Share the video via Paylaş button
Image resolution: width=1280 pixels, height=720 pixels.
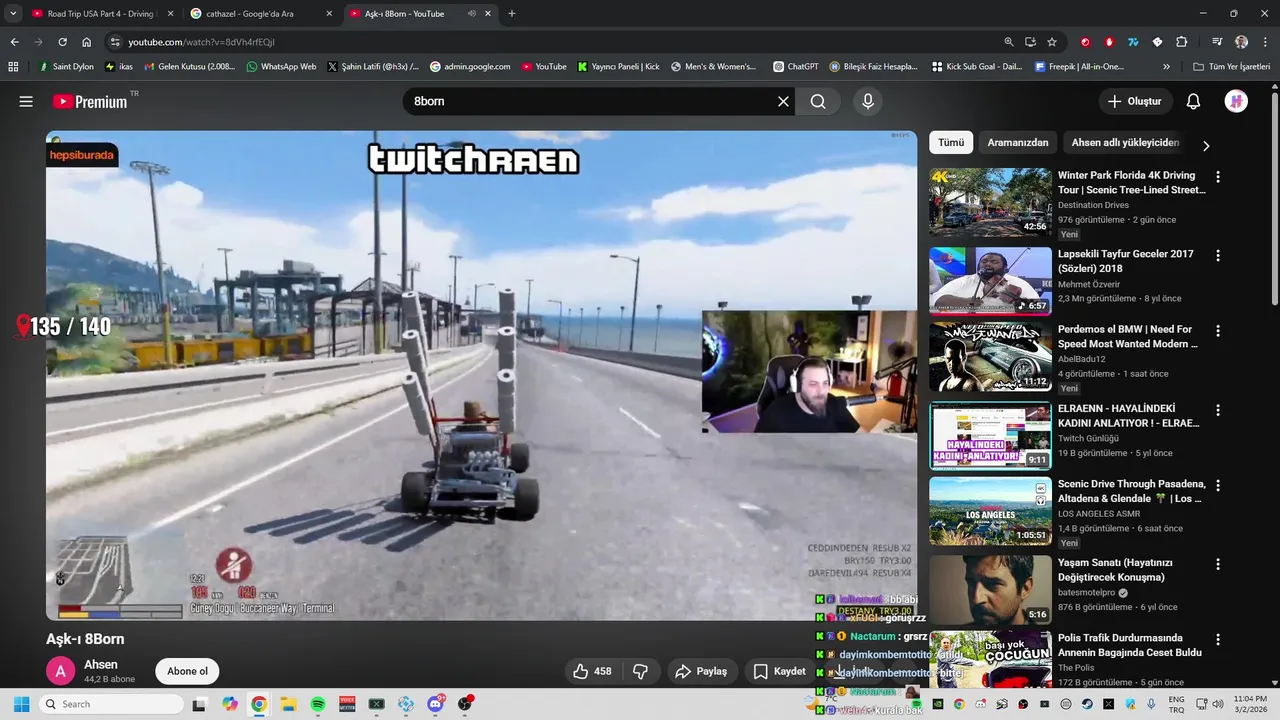[x=701, y=671]
